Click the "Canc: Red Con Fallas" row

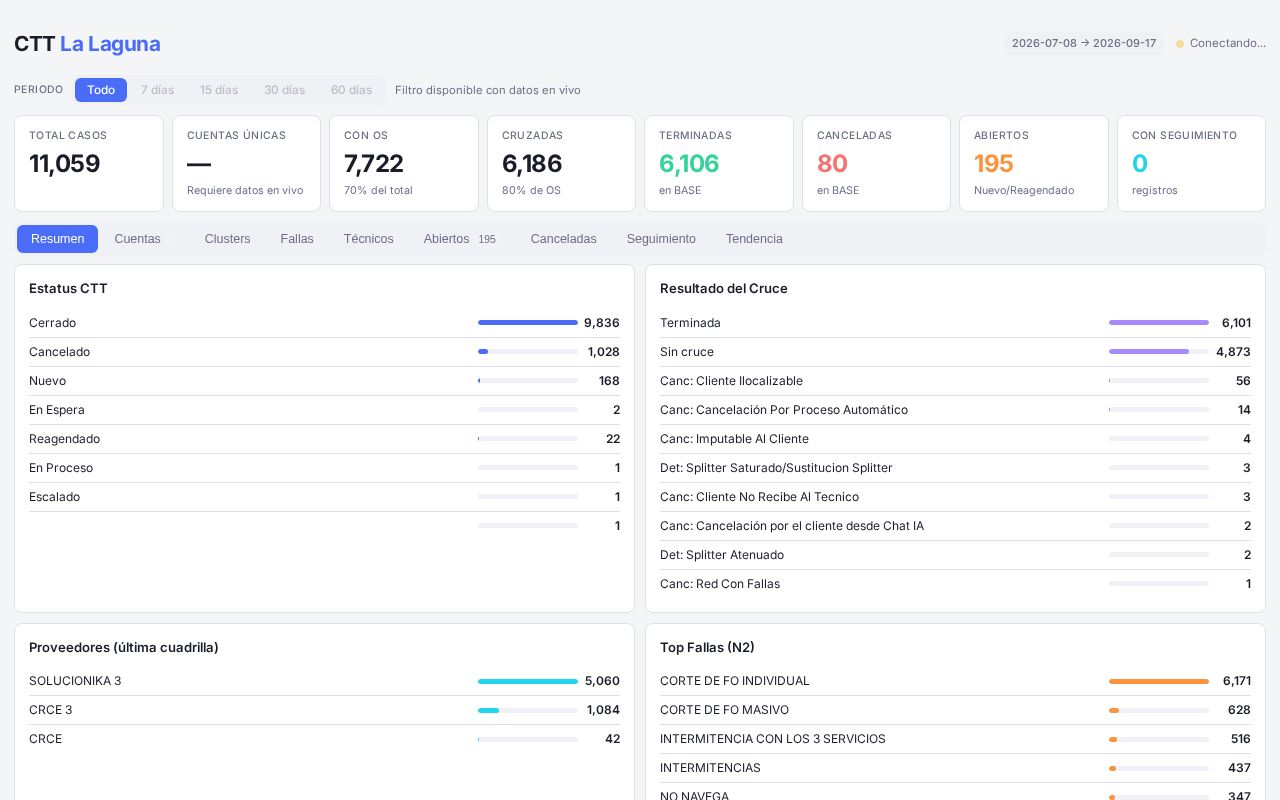955,584
